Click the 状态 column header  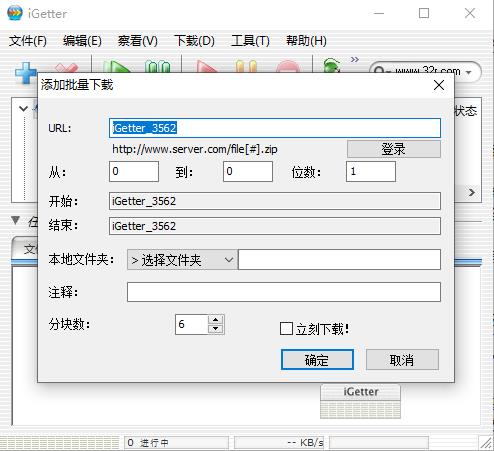pos(466,111)
